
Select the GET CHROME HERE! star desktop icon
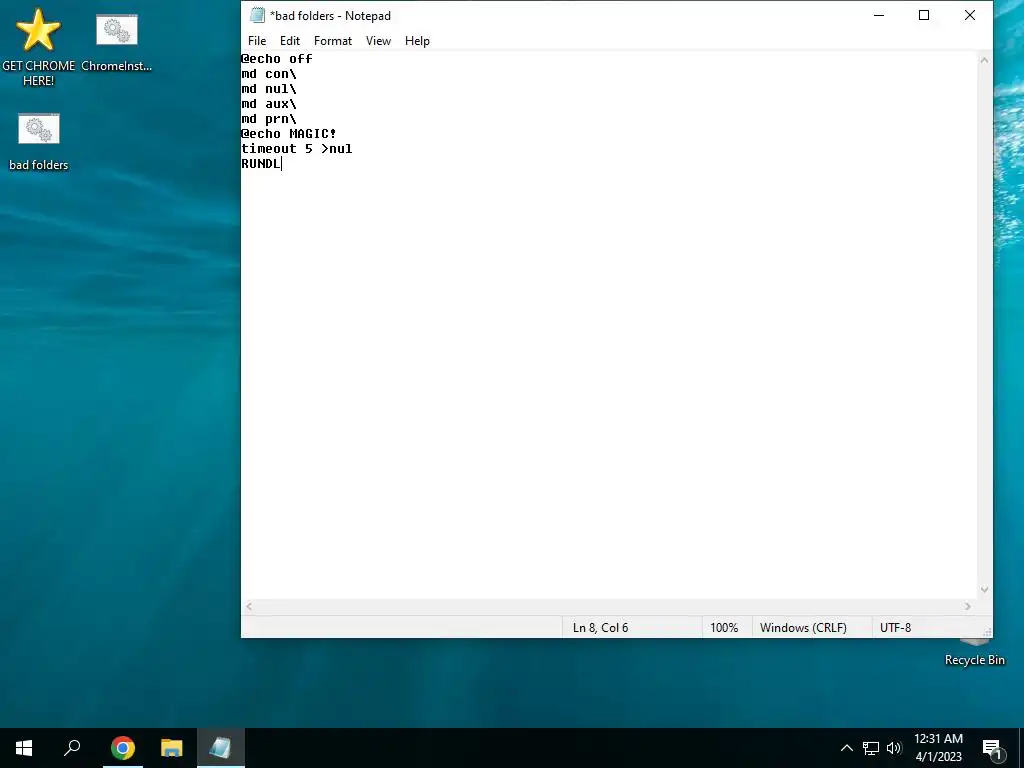point(38,47)
